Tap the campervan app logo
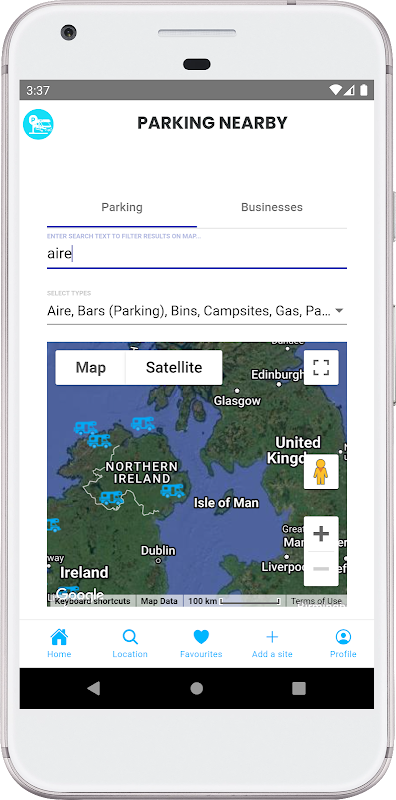The width and height of the screenshot is (396, 800). point(38,124)
